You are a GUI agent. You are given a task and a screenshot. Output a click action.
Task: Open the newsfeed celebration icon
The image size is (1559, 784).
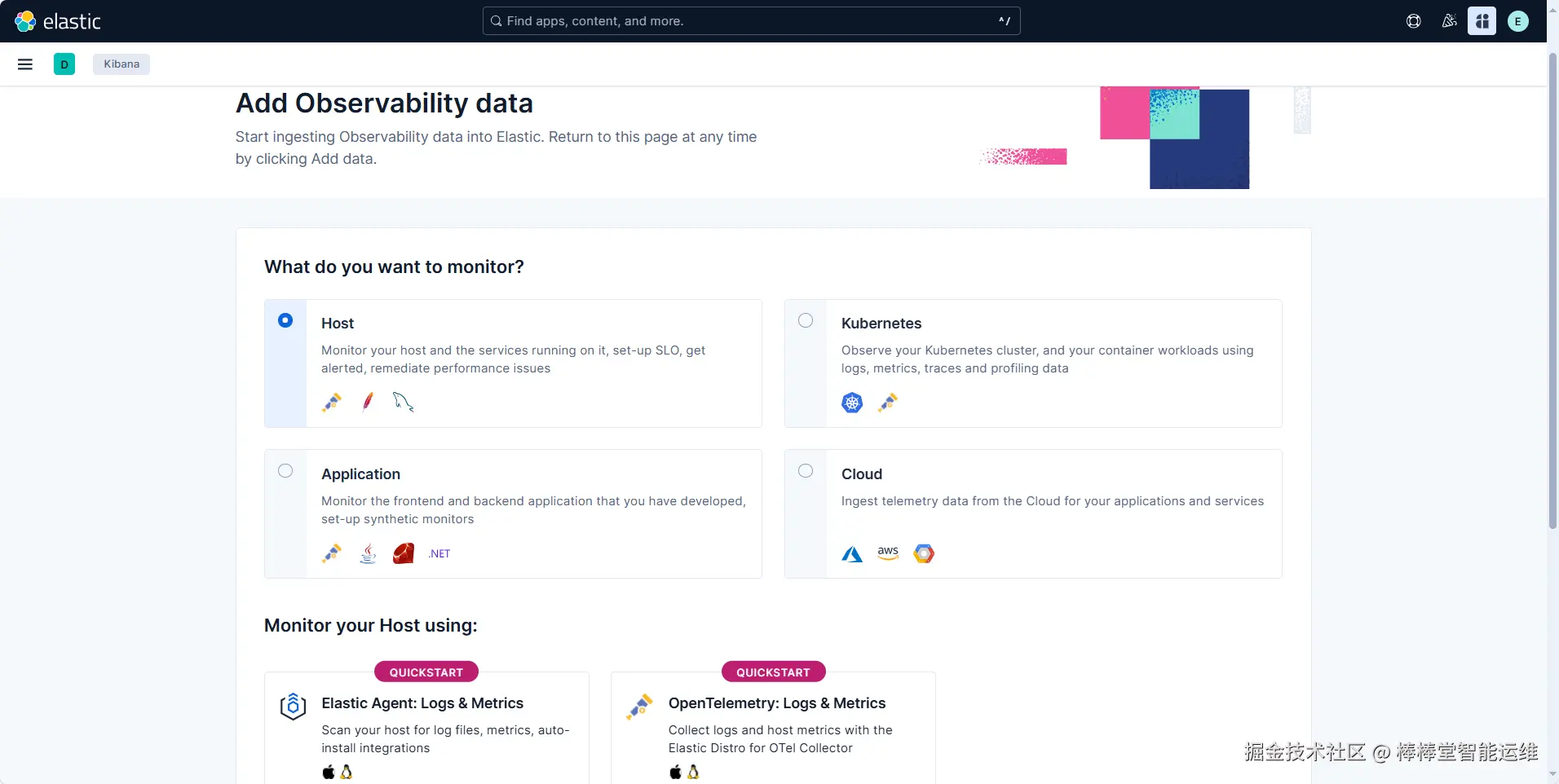tap(1449, 21)
